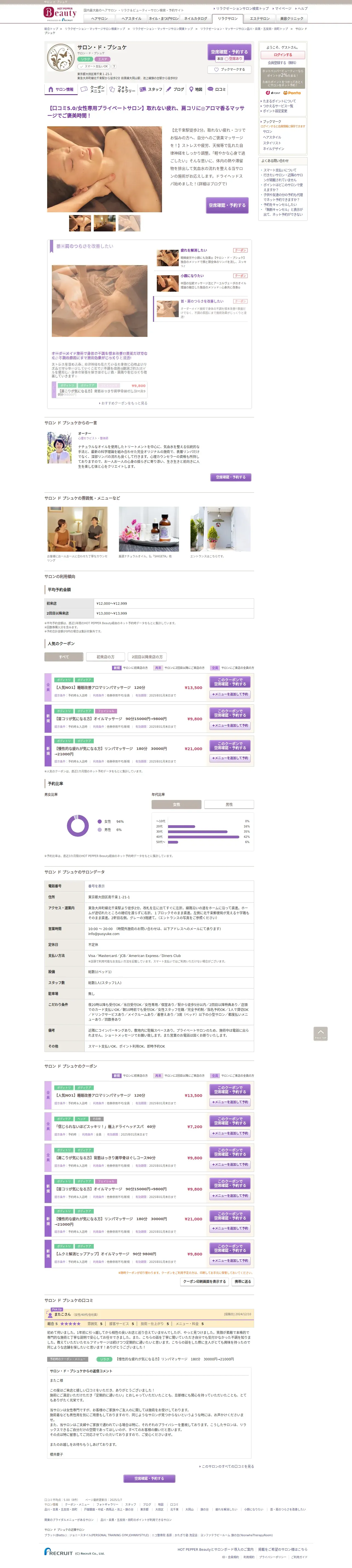Click 会員登録する（無料） link
This screenshot has width=352, height=1568.
282,63
